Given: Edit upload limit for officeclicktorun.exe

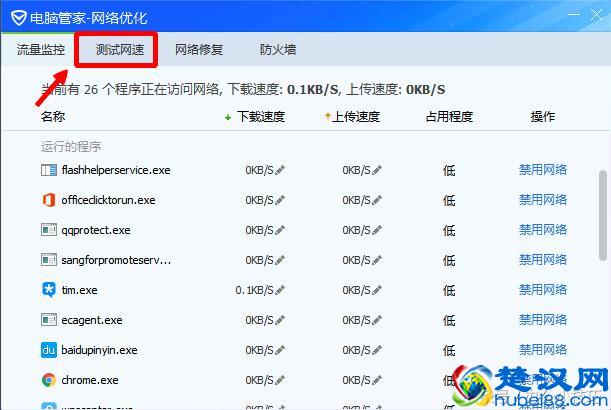Looking at the screenshot, I should click(x=377, y=200).
